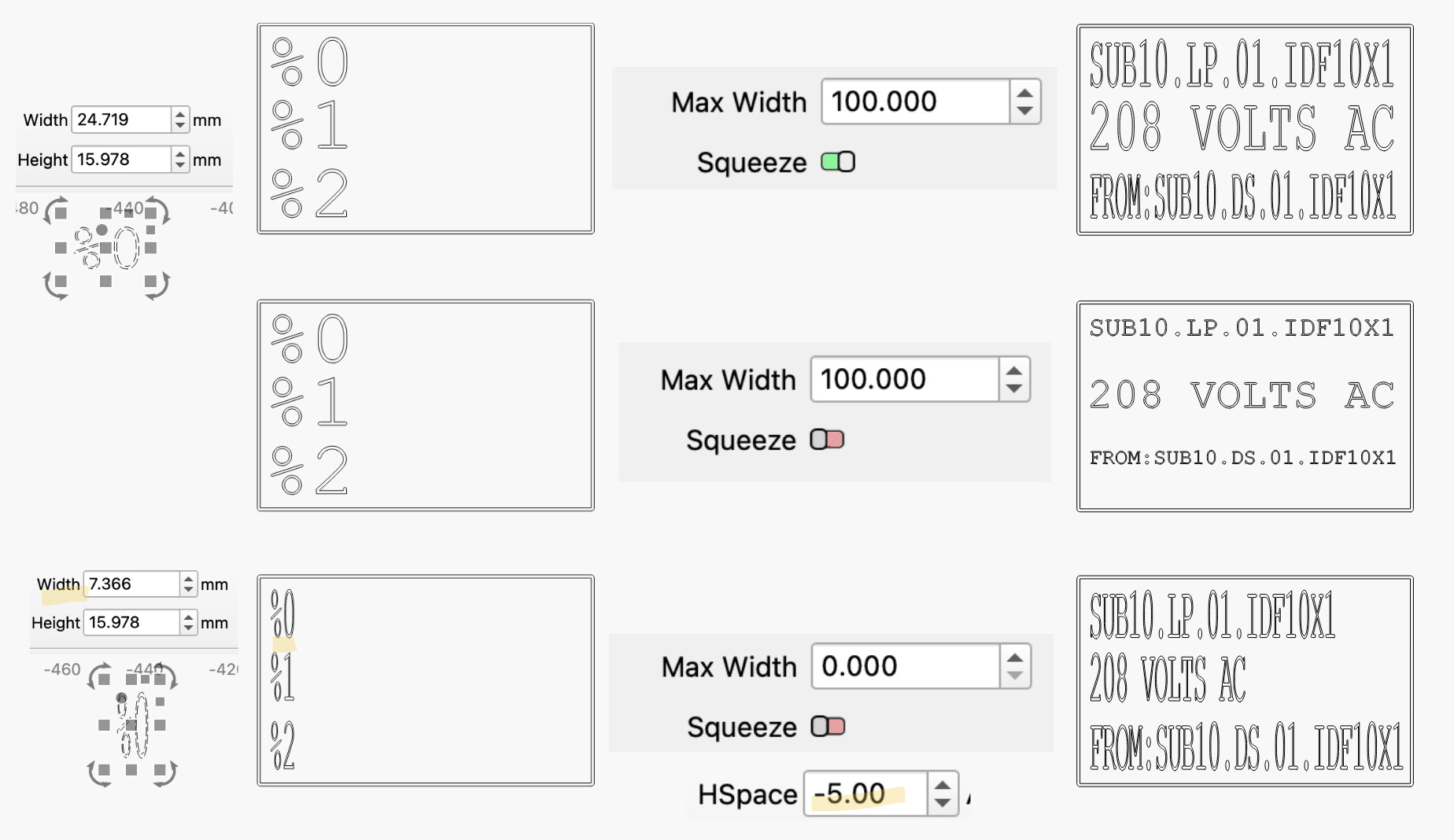Click bottom-right rotate handle of wide %0 selection
The height and width of the screenshot is (840, 1454).
click(x=157, y=286)
